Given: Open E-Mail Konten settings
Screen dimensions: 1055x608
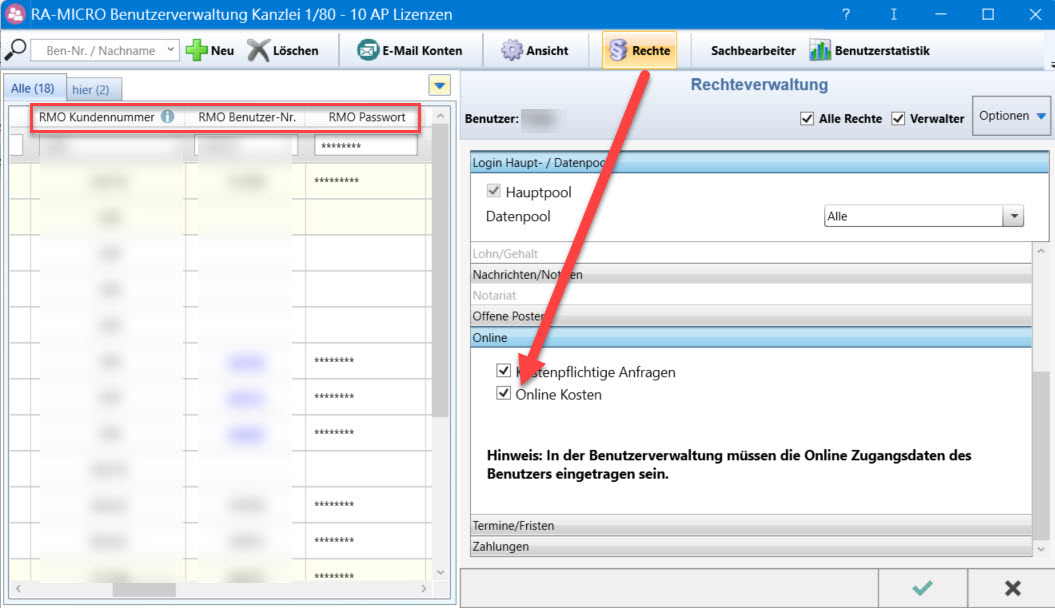Looking at the screenshot, I should click(410, 50).
